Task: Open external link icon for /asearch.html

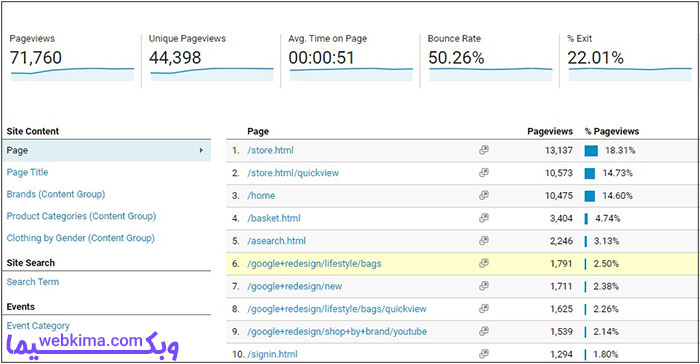Action: (483, 241)
